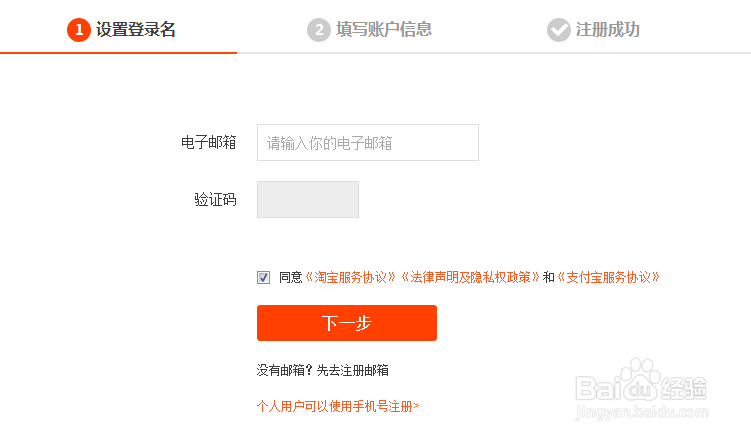Open the 法律声明及隐私权政策 link
The width and height of the screenshot is (751, 438).
tap(470, 277)
